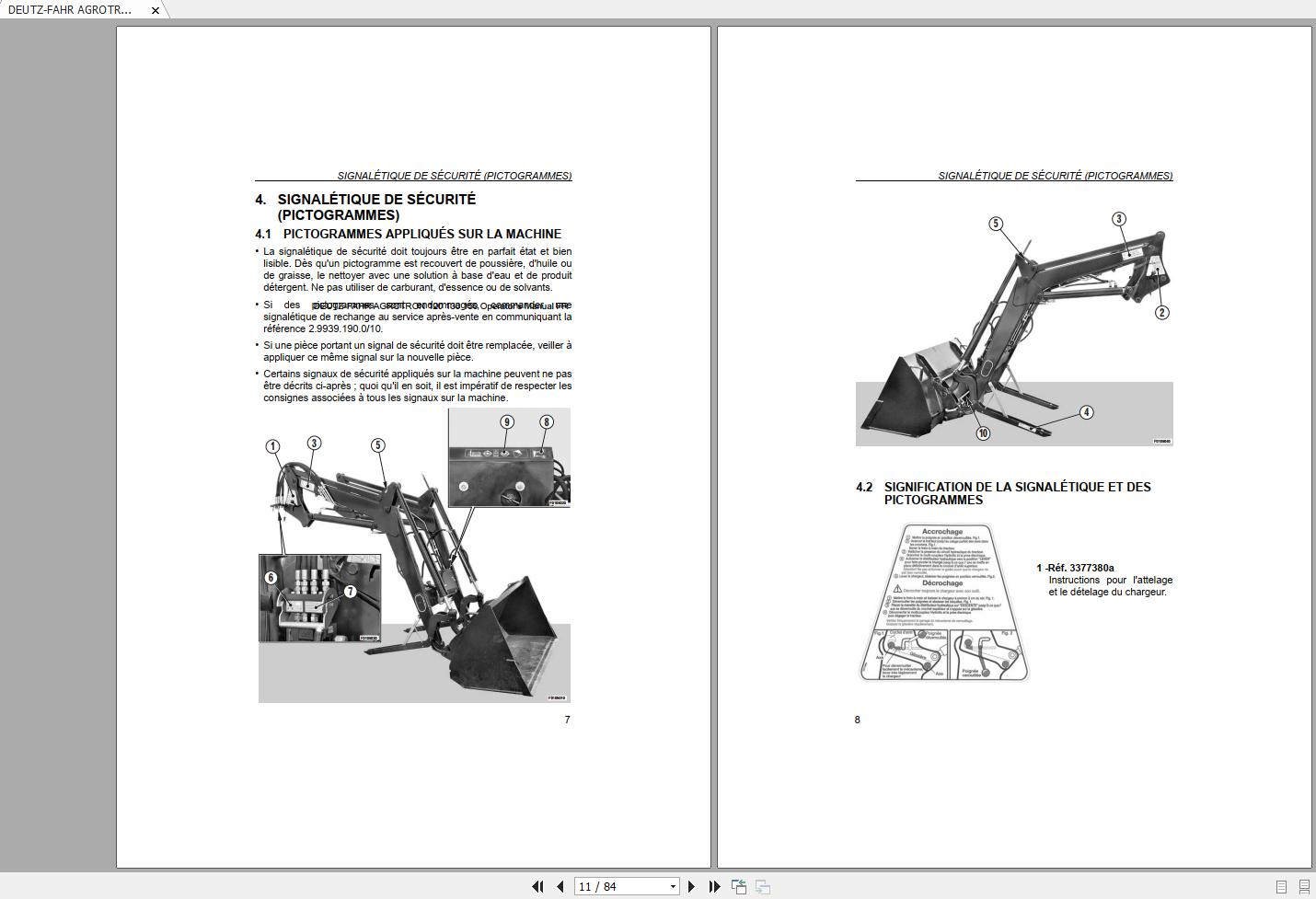The width and height of the screenshot is (1316, 899).
Task: Click the grayed-out next view icon
Action: point(763,887)
